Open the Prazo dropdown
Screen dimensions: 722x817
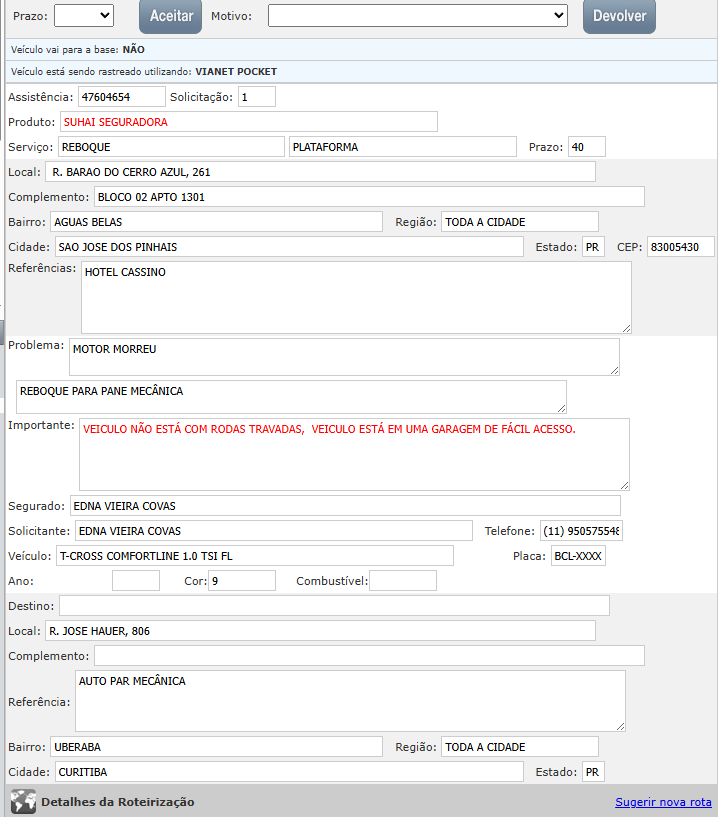click(84, 15)
